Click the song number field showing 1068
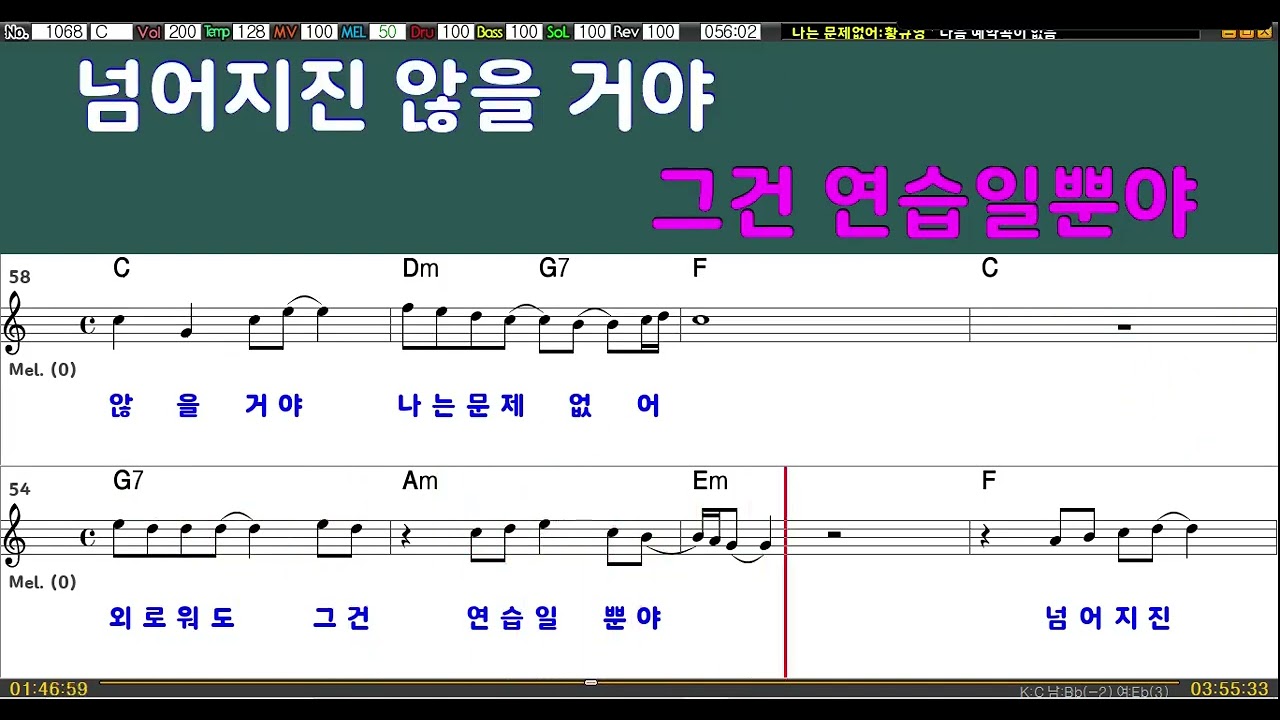 [x=60, y=32]
